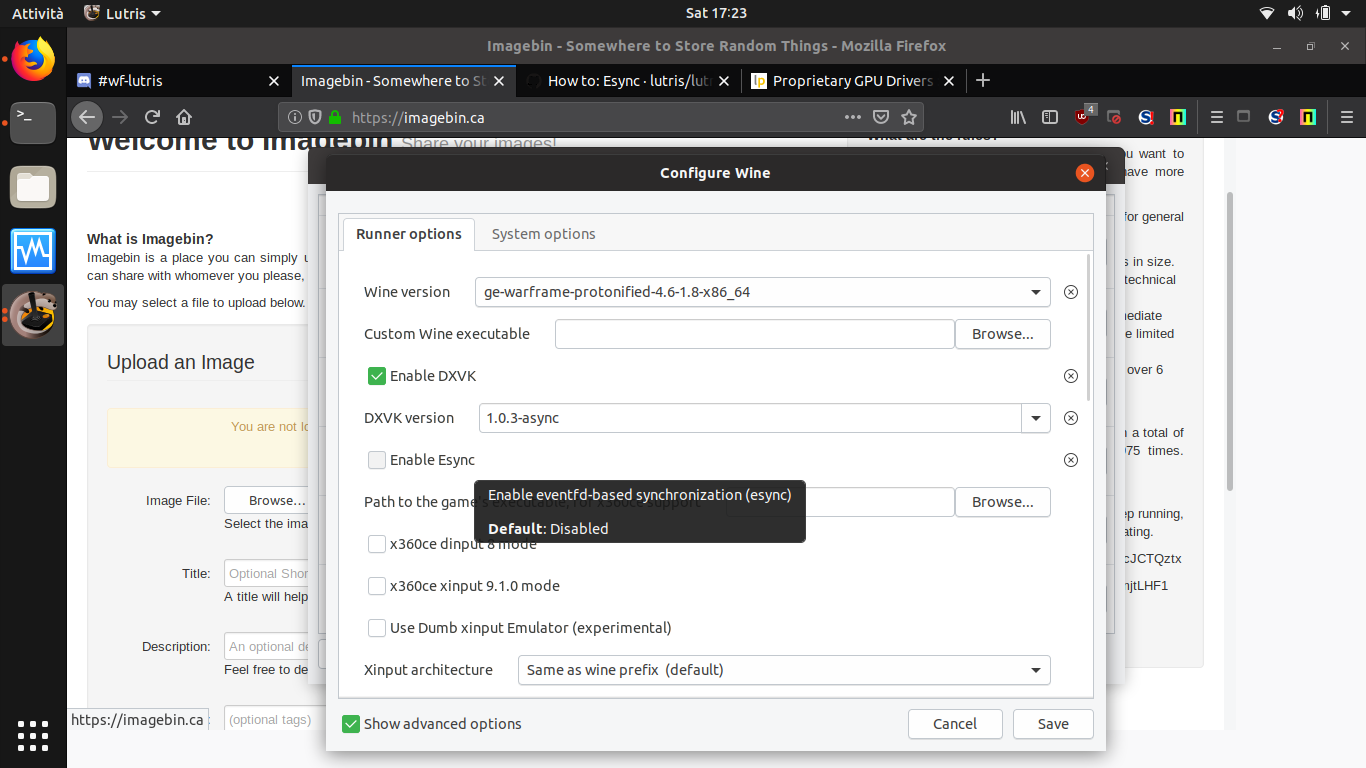Reset the Enable Esync option to default

(1071, 460)
